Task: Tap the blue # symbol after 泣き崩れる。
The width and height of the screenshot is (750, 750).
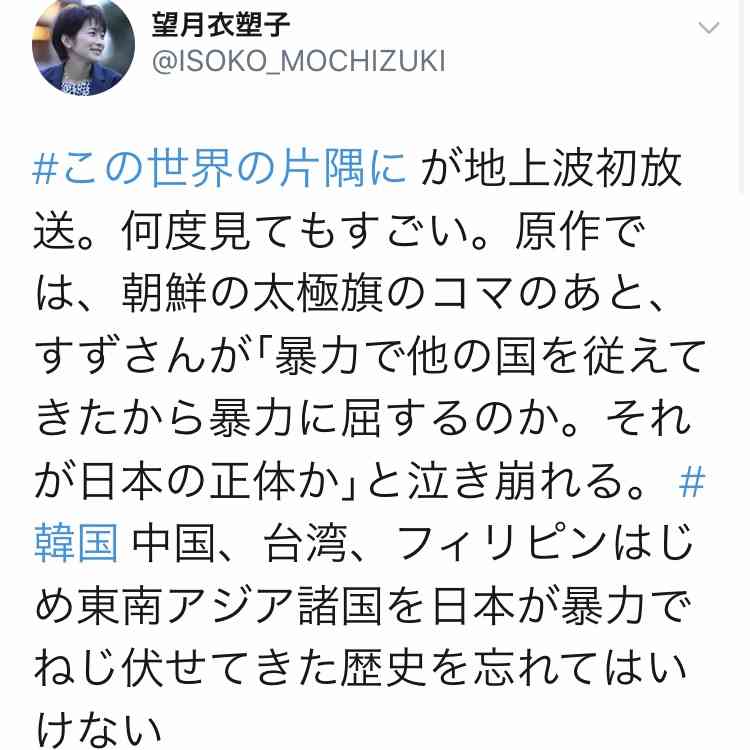Action: (691, 481)
